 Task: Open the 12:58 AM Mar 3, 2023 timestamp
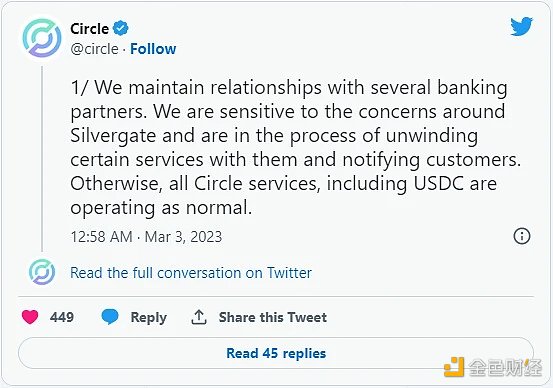(146, 237)
